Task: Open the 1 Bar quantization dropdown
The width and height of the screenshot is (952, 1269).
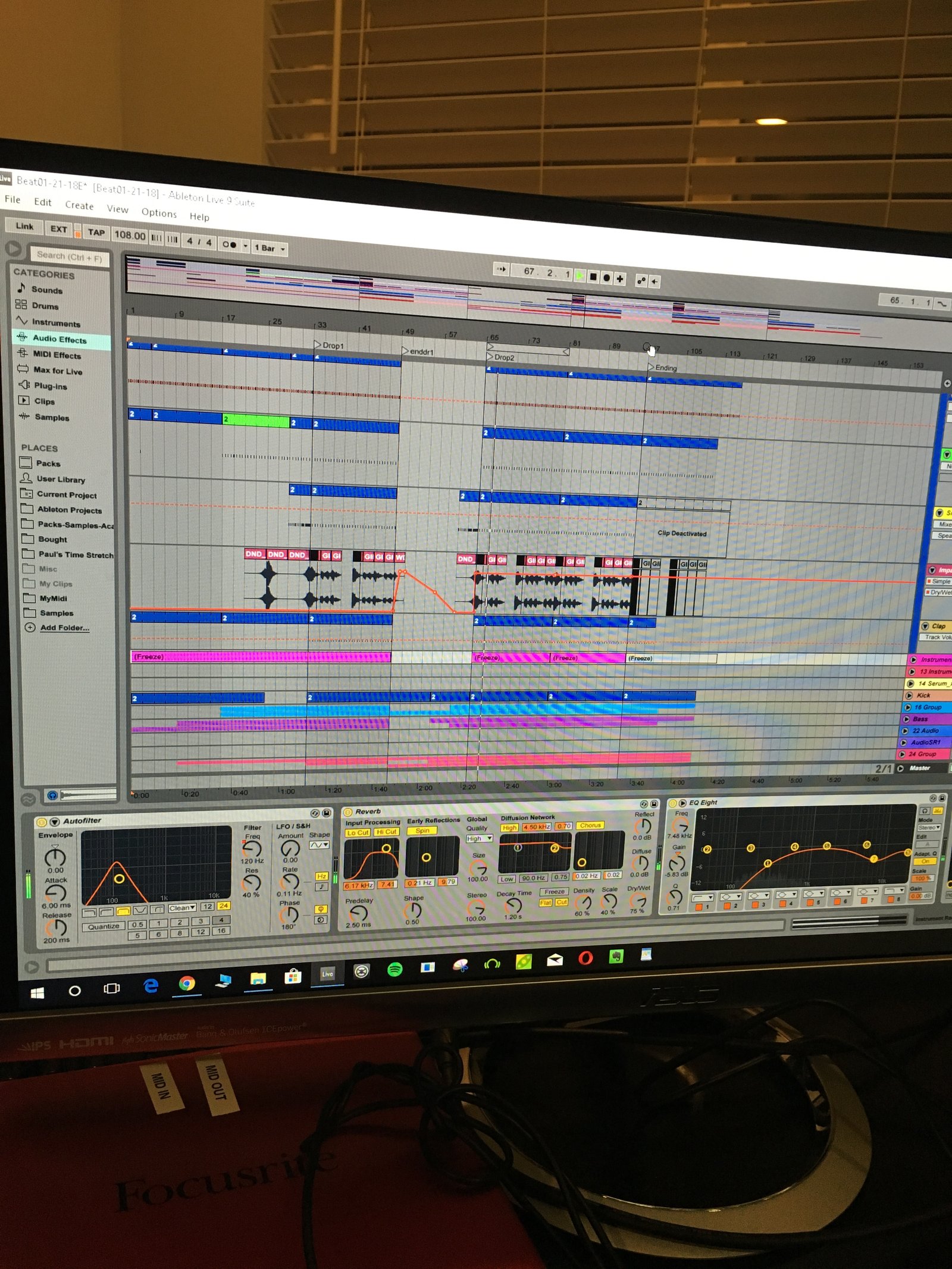Action: [270, 248]
